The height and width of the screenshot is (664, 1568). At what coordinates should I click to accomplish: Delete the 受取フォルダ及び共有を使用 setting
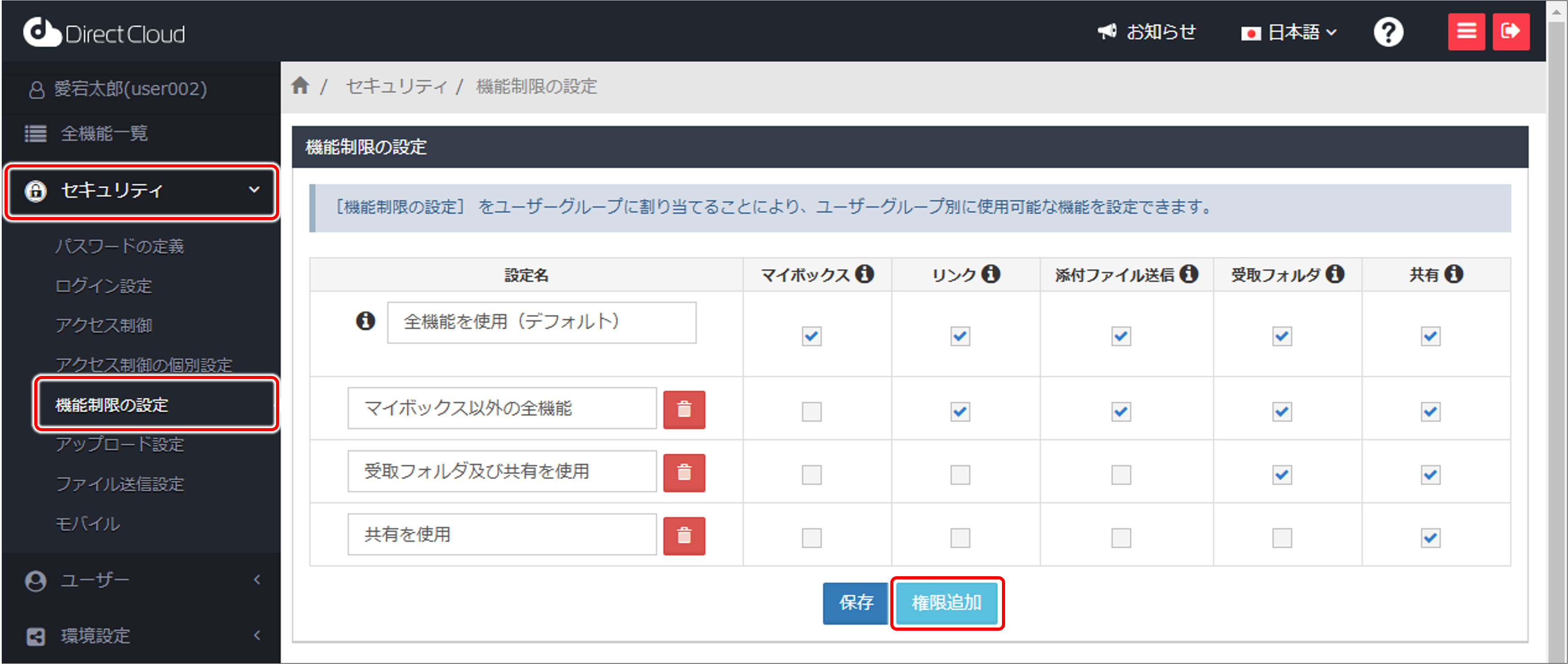coord(684,473)
